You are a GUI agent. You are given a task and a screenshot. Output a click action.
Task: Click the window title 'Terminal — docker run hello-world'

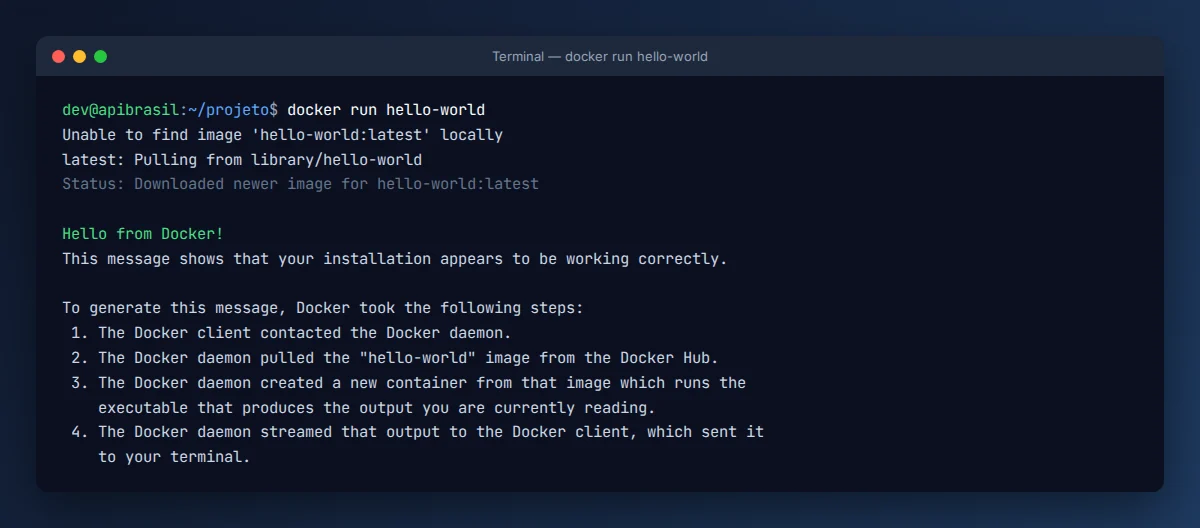(600, 57)
